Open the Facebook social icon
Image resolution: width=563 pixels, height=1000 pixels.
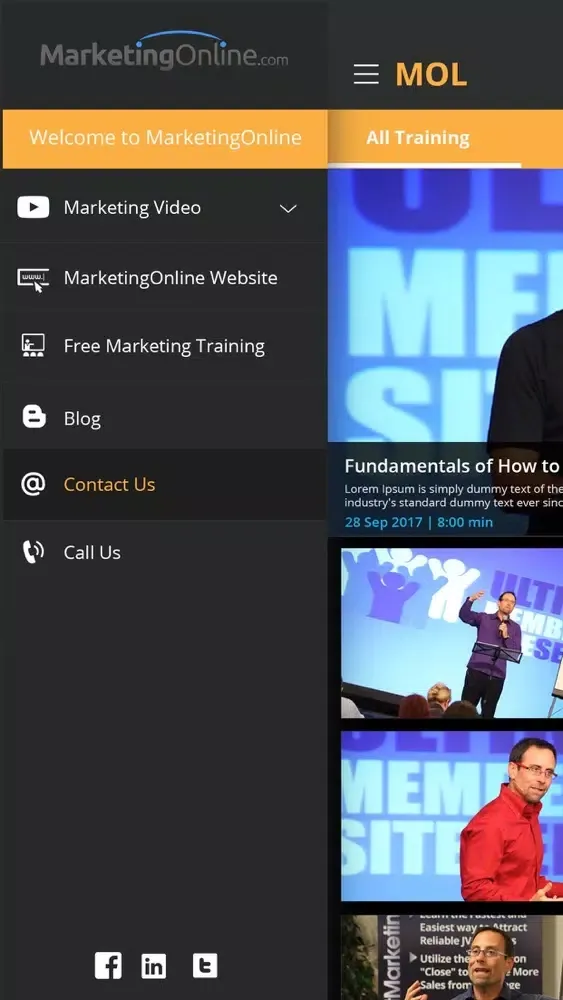tap(108, 966)
